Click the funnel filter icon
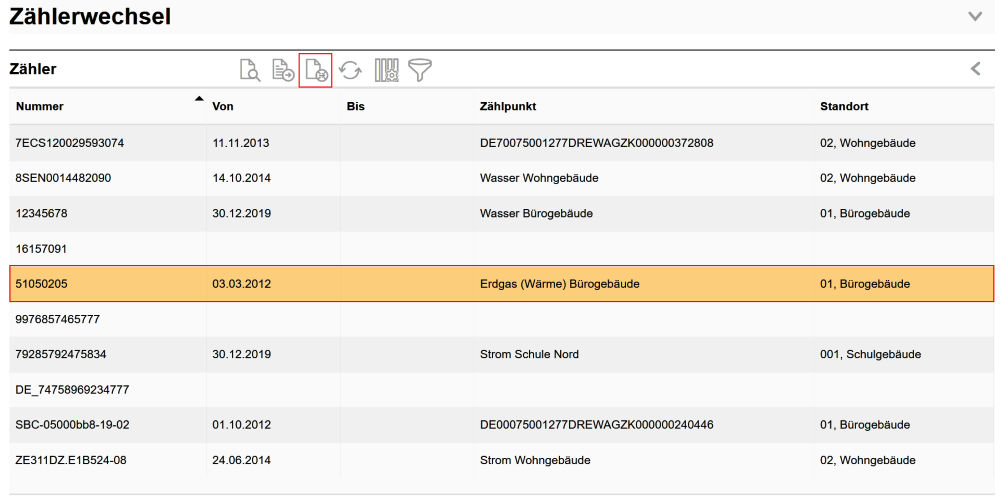The width and height of the screenshot is (1000, 498). tap(419, 70)
